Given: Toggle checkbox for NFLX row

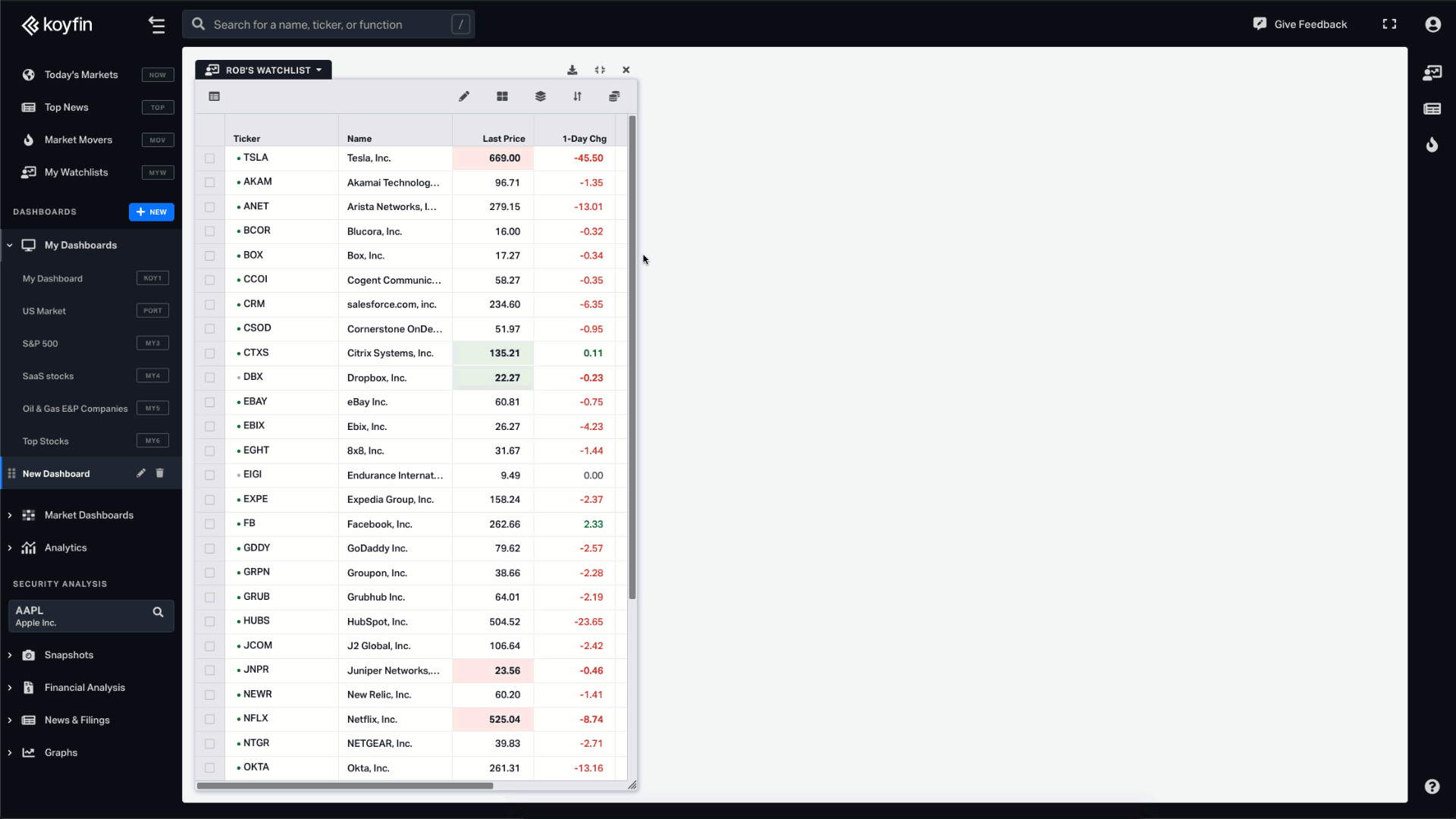Looking at the screenshot, I should pos(210,719).
